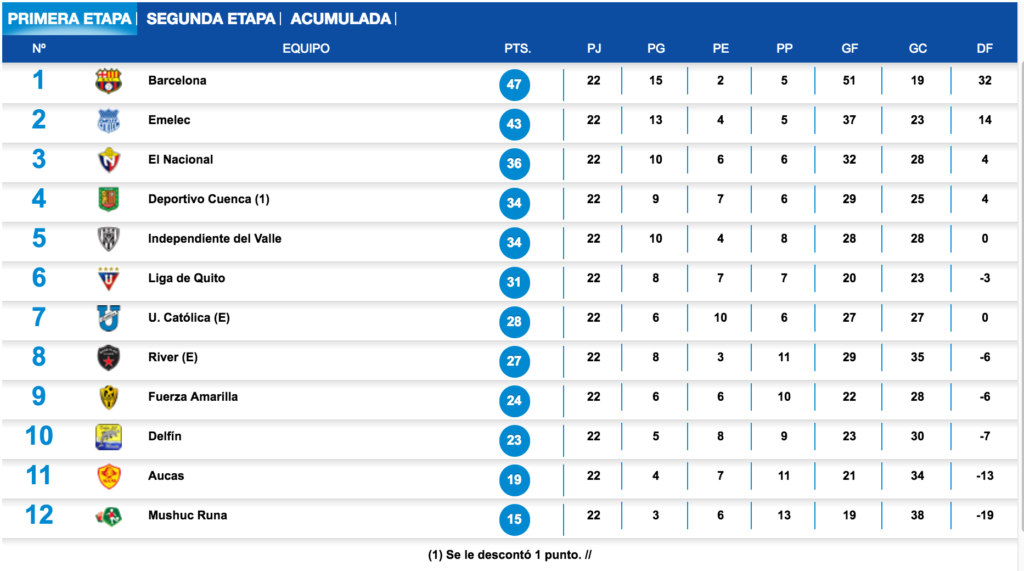Viewport: 1024px width, 571px height.
Task: Click the Fuerza Amarilla crest icon
Action: tap(108, 397)
